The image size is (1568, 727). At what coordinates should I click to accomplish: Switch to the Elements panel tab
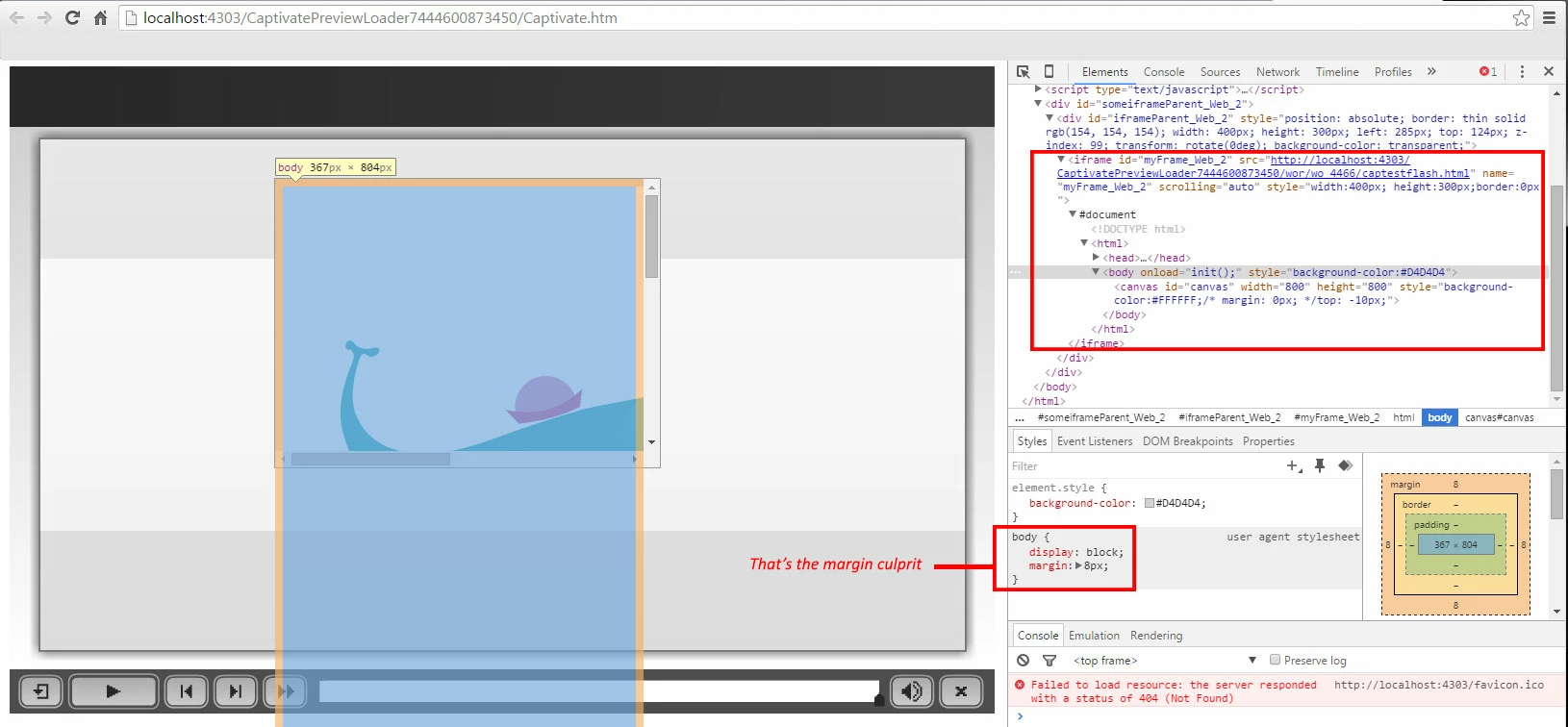(x=1104, y=72)
